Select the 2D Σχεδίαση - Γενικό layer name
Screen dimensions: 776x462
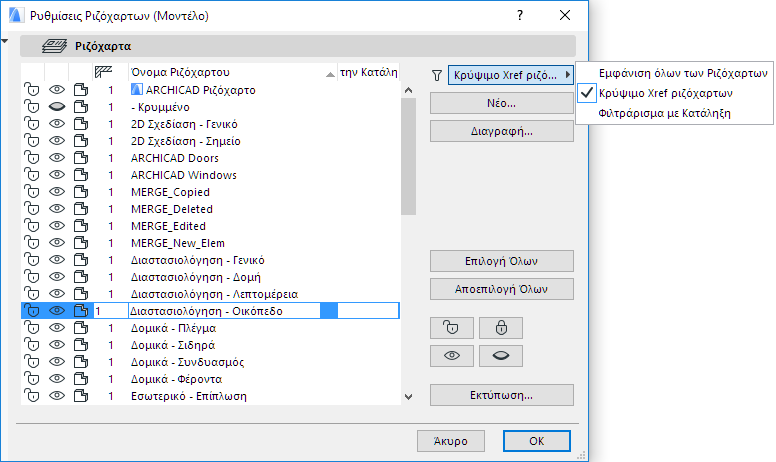[x=184, y=124]
